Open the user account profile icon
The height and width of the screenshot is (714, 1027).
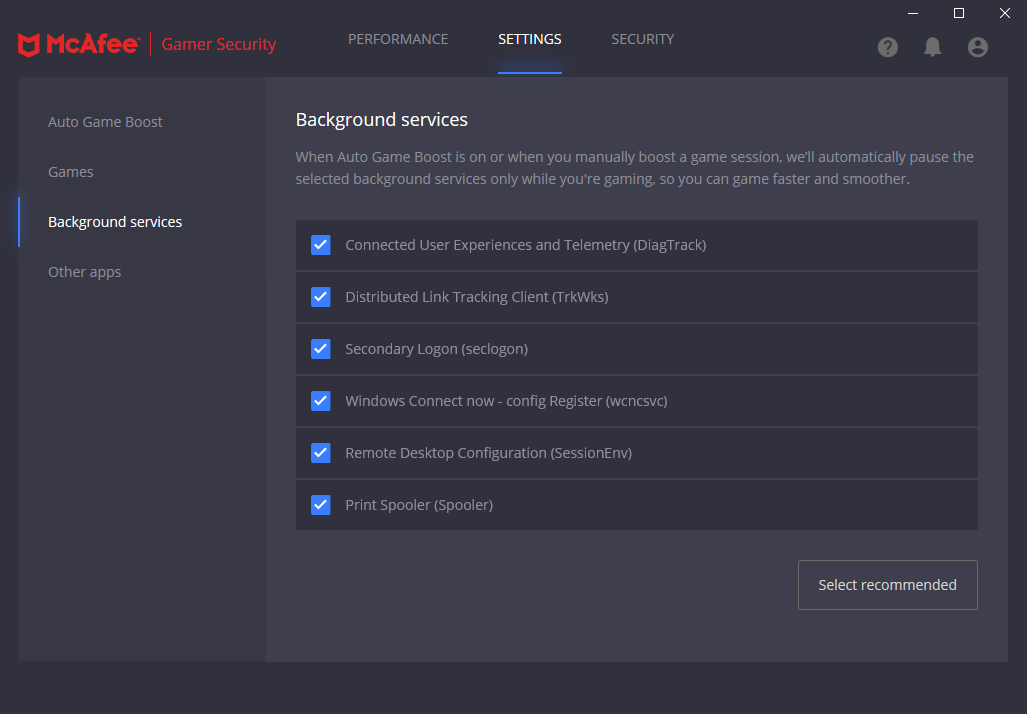coord(978,47)
